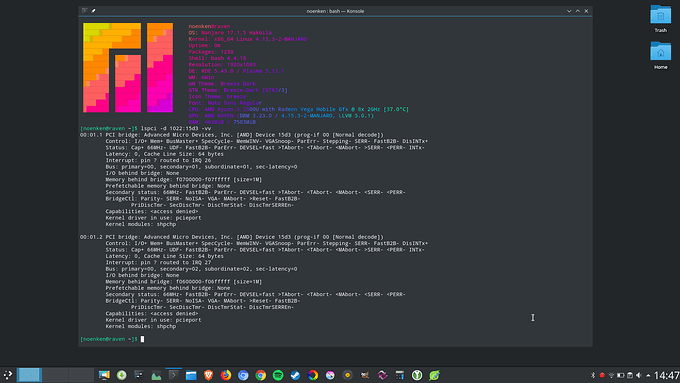
Task: Click the terminal prompt cursor on the last line
Action: pos(142,339)
